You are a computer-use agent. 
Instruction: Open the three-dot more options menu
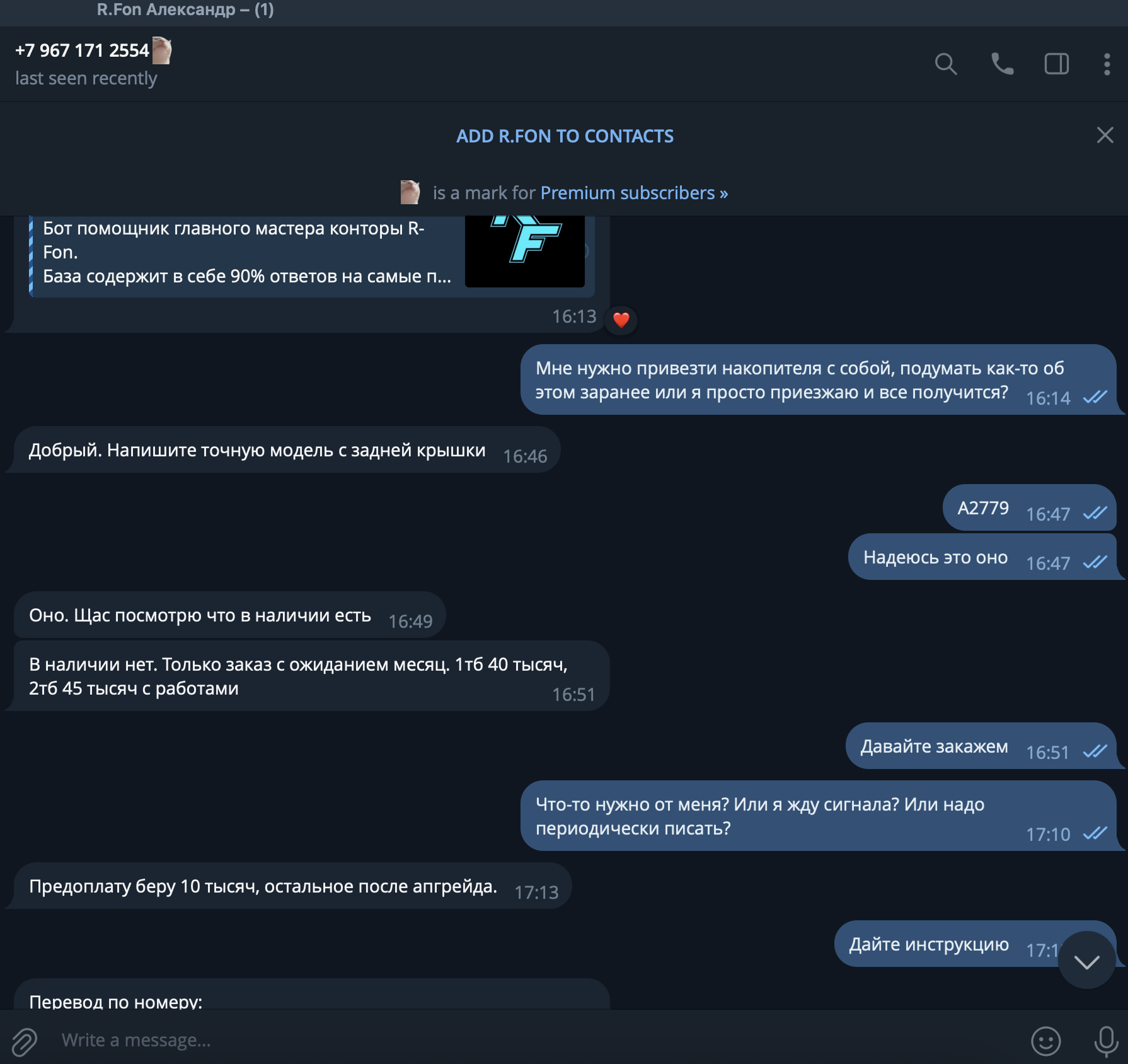pos(1107,64)
